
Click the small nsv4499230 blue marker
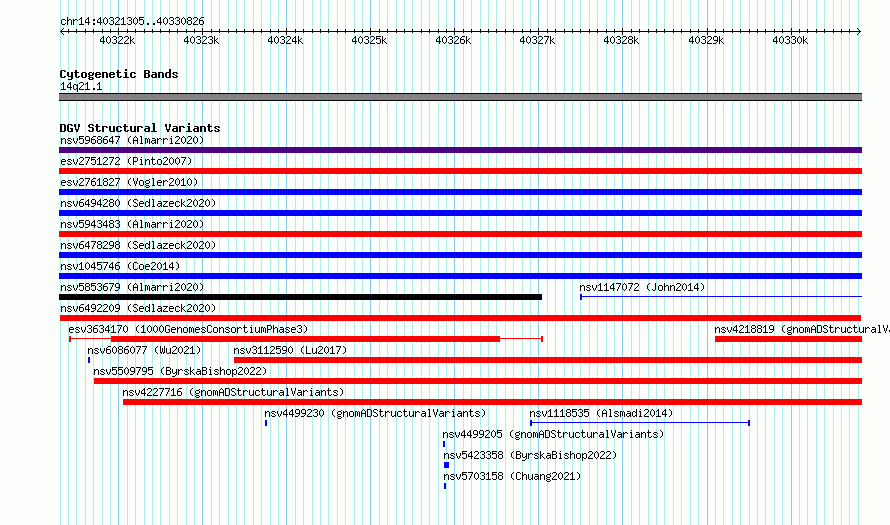point(266,423)
